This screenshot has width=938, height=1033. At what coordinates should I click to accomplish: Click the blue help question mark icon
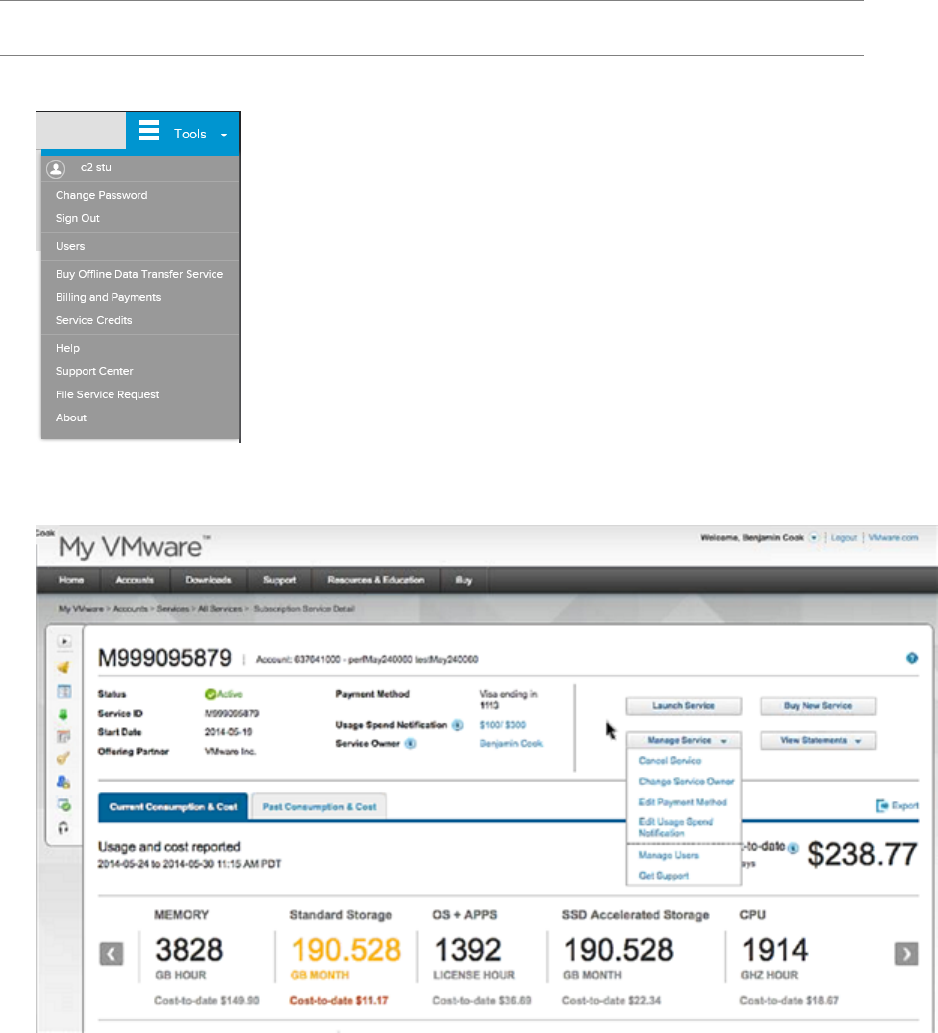tap(912, 658)
